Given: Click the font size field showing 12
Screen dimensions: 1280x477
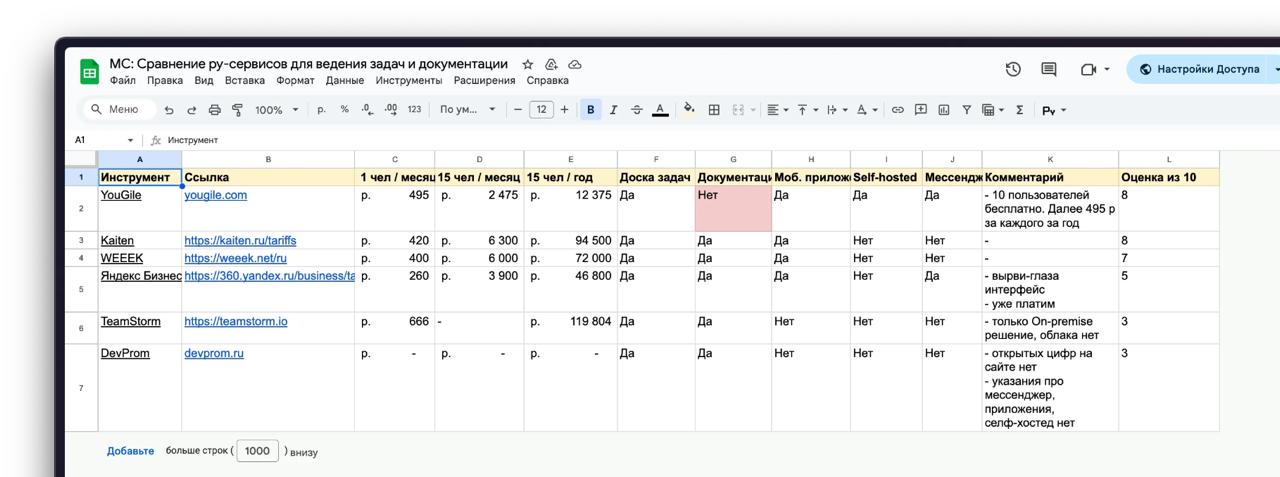Looking at the screenshot, I should click(541, 110).
